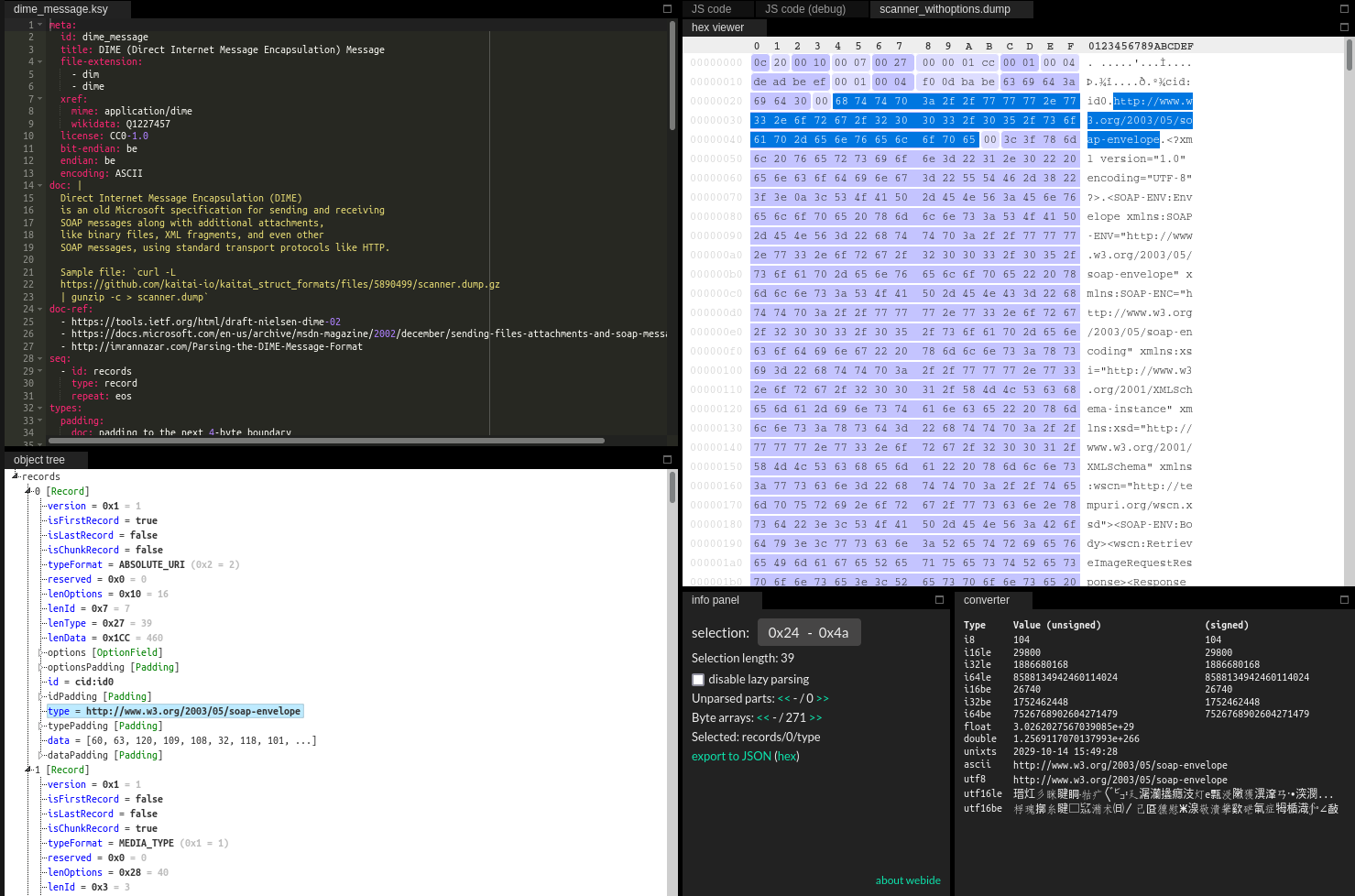This screenshot has height=896, width=1355.
Task: Collapse record 0 in object tree
Action: [x=27, y=491]
